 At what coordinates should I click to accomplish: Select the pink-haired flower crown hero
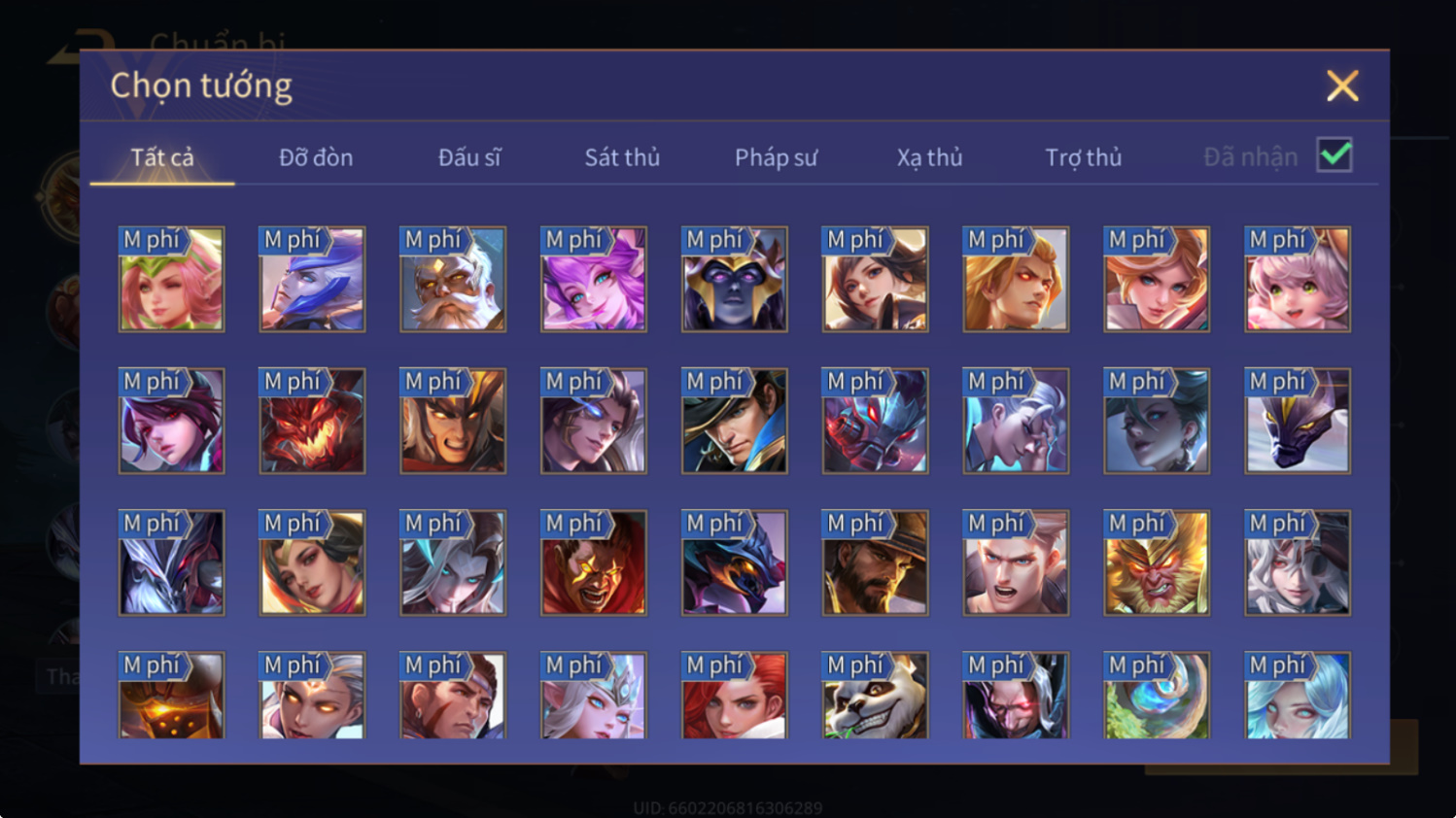point(171,280)
